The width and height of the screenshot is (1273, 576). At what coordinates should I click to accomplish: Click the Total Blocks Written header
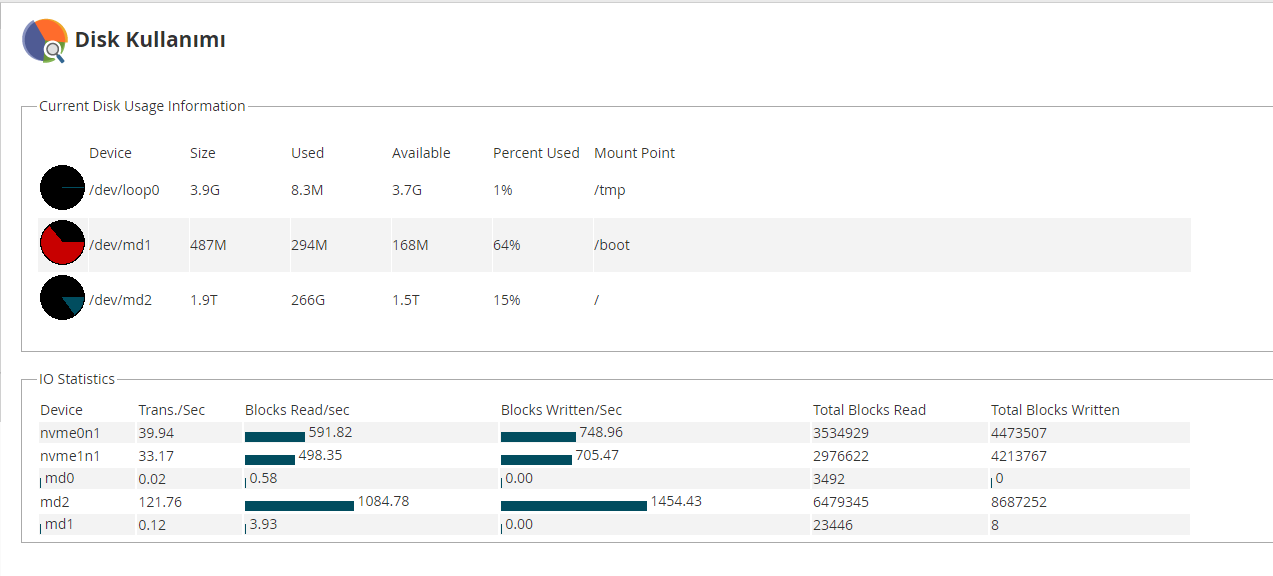pos(1055,410)
